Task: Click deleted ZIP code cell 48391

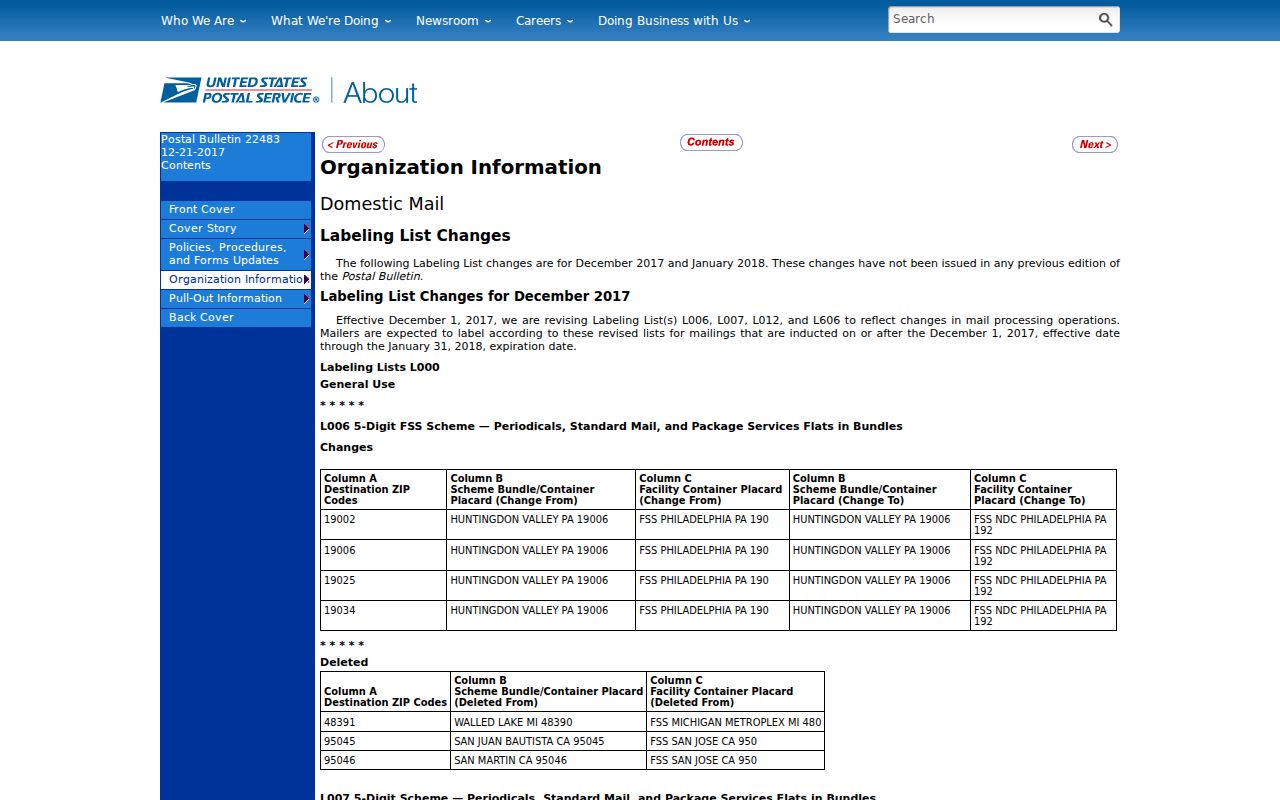Action: pyautogui.click(x=385, y=722)
